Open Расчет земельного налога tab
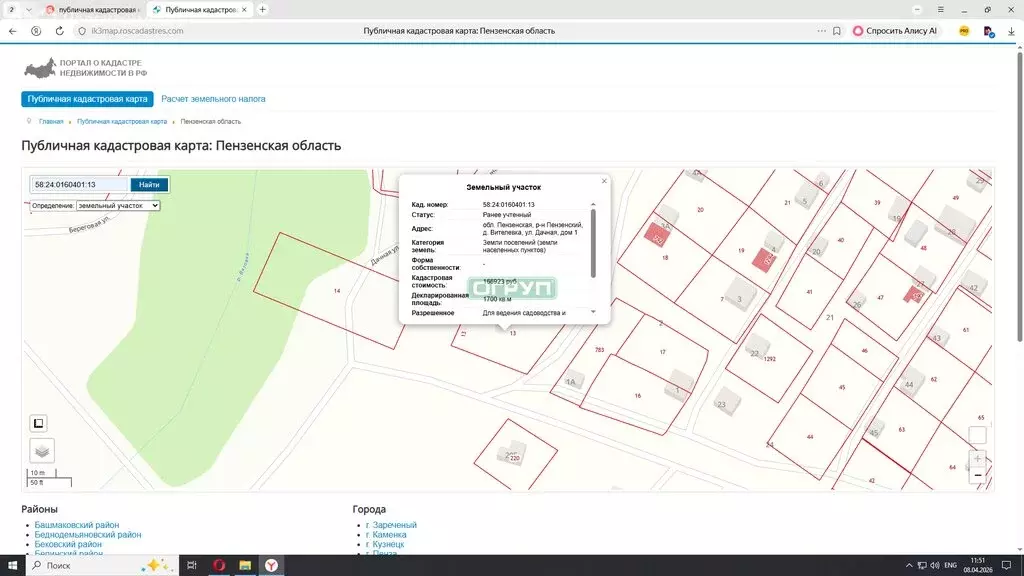Viewport: 1024px width, 576px height. click(x=213, y=99)
